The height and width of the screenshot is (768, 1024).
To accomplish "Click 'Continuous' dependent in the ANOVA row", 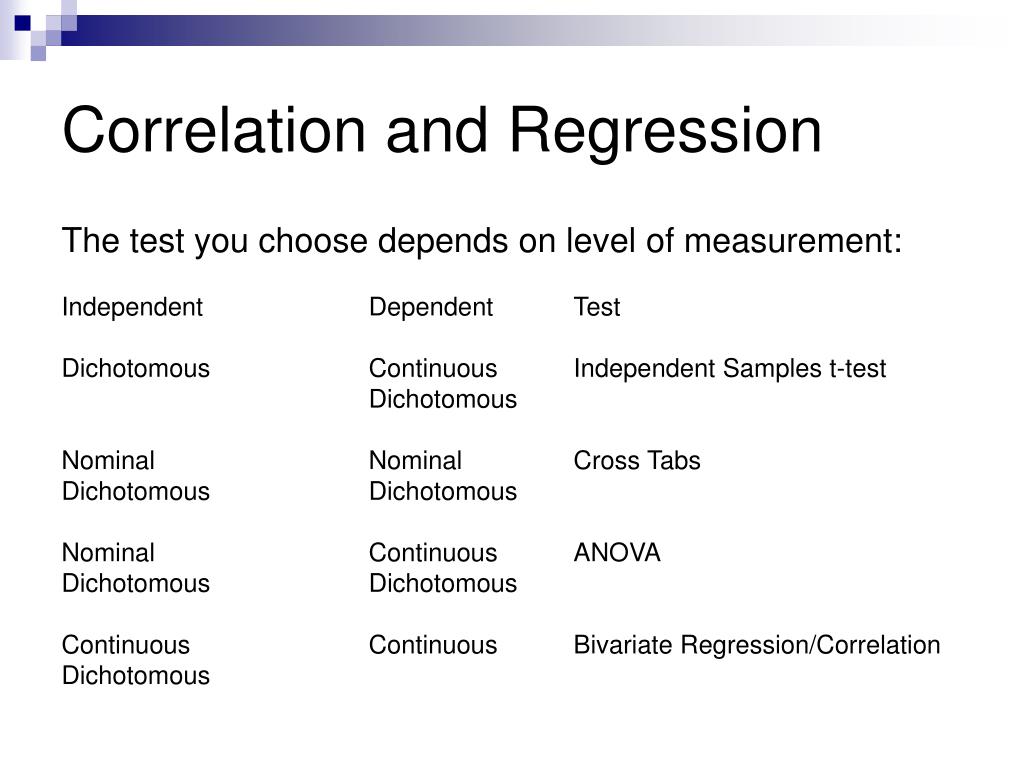I will pos(433,552).
